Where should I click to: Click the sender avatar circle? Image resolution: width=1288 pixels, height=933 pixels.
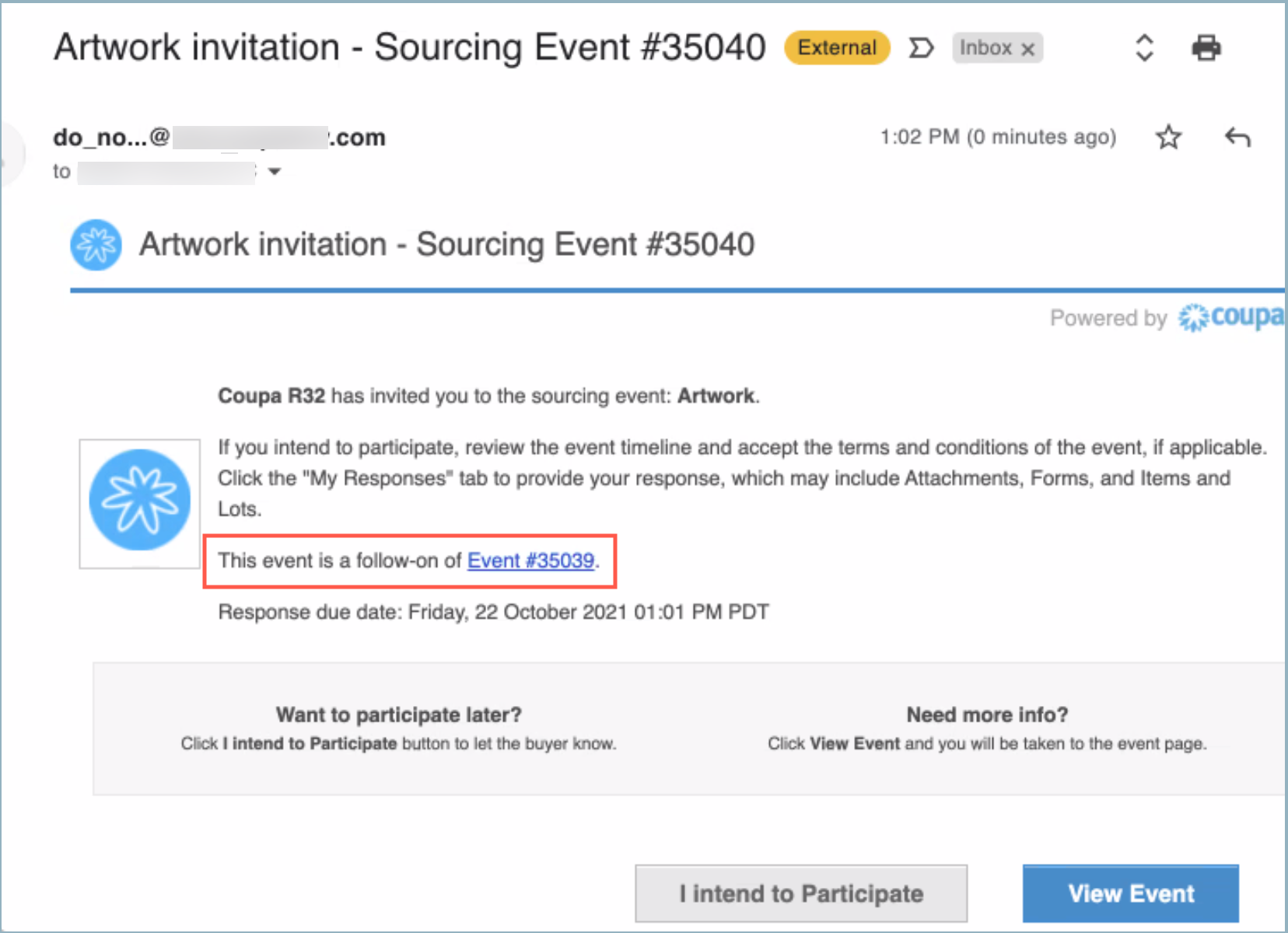[x=11, y=154]
